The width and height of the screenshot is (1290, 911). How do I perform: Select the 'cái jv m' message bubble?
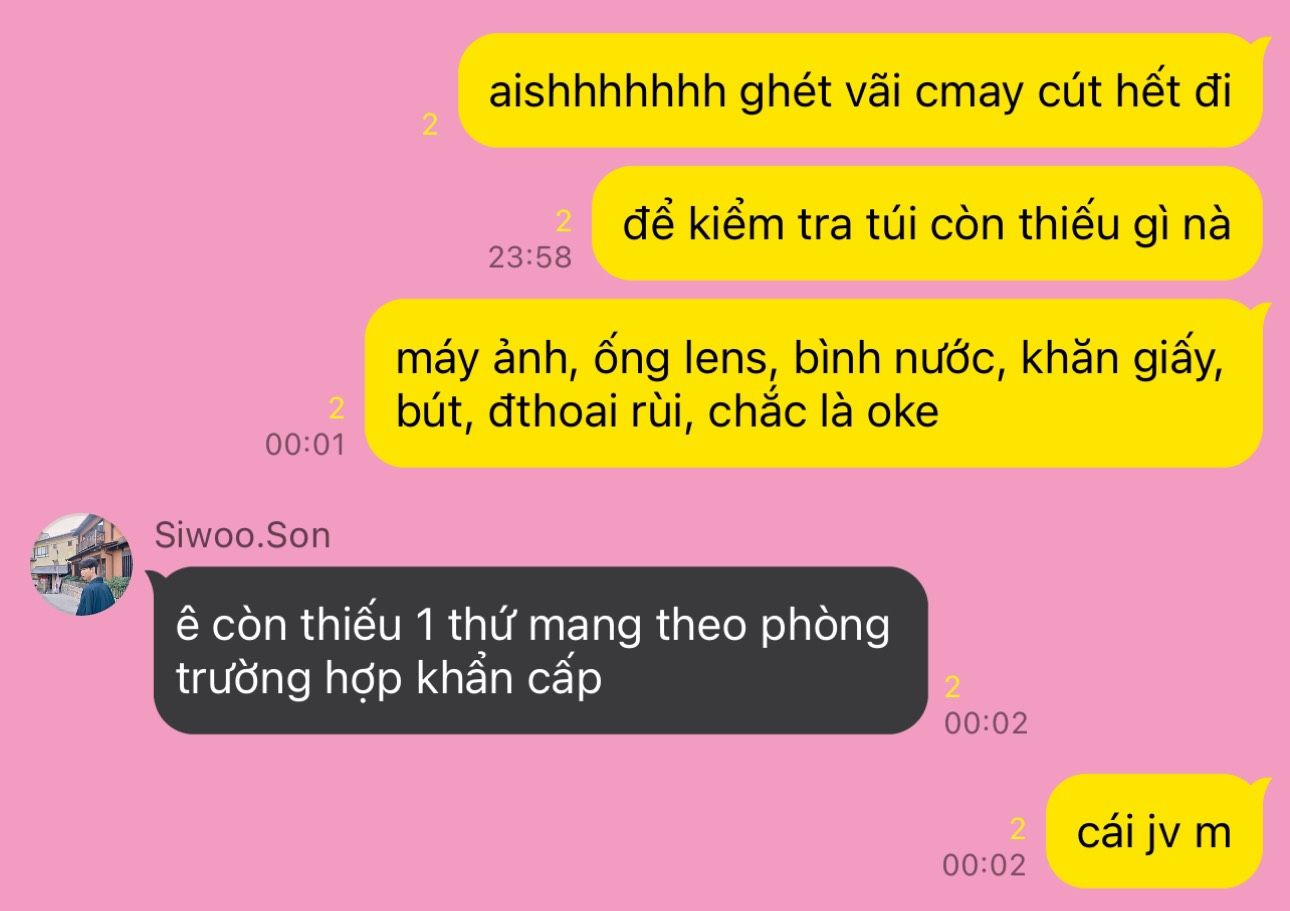tap(1155, 831)
